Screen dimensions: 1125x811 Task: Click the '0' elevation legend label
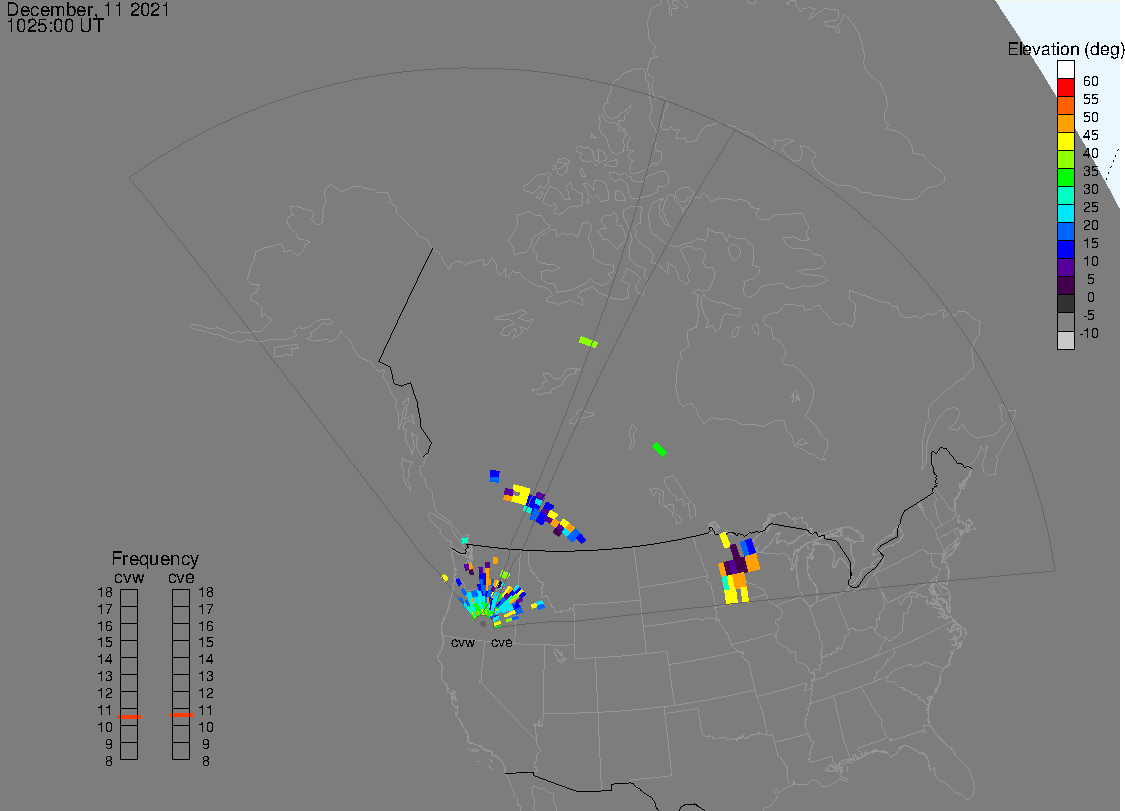1091,297
